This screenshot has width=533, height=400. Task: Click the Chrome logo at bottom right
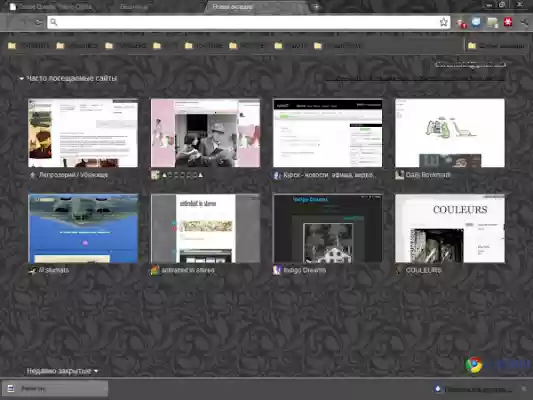[x=474, y=365]
